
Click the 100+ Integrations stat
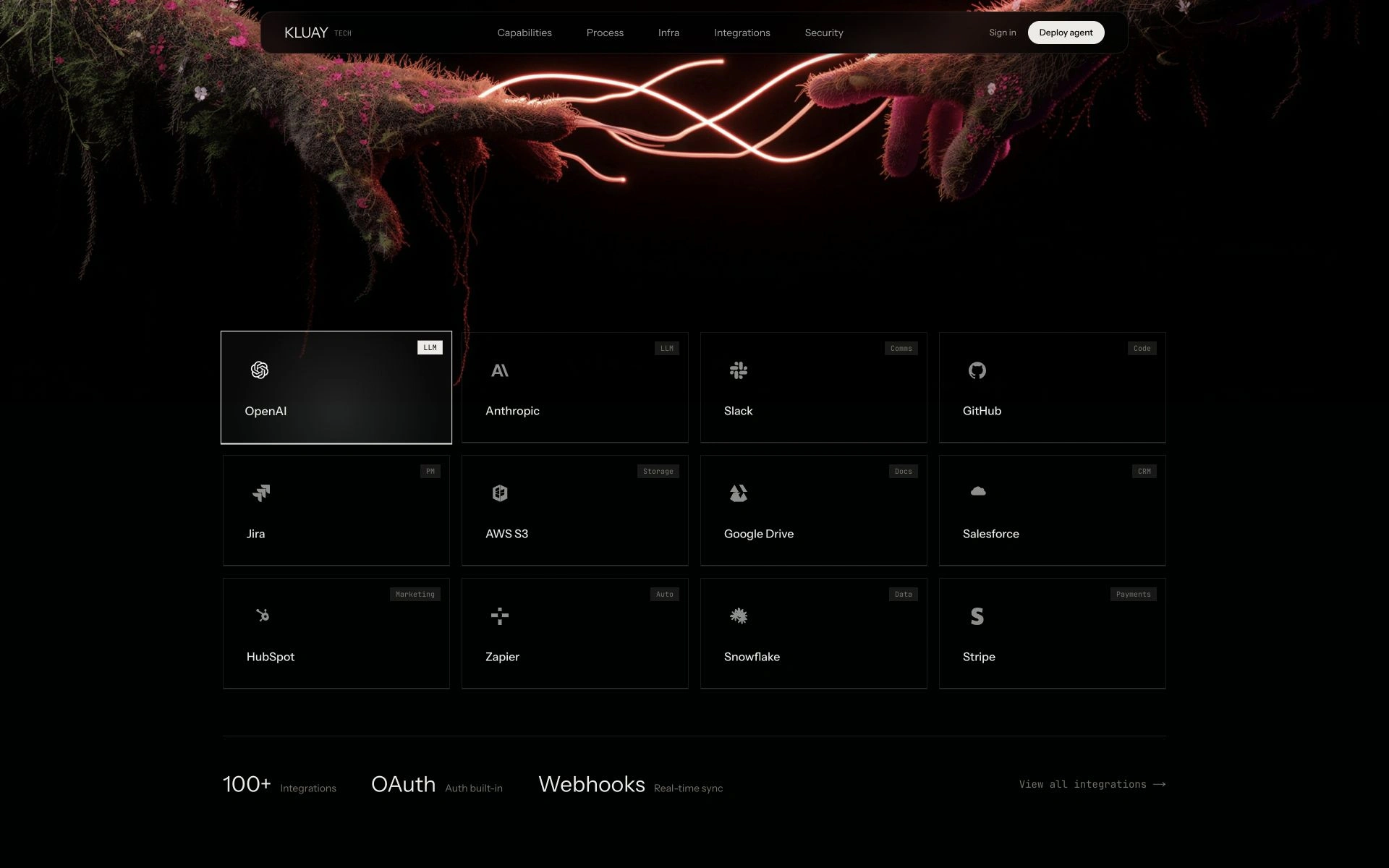pos(279,785)
